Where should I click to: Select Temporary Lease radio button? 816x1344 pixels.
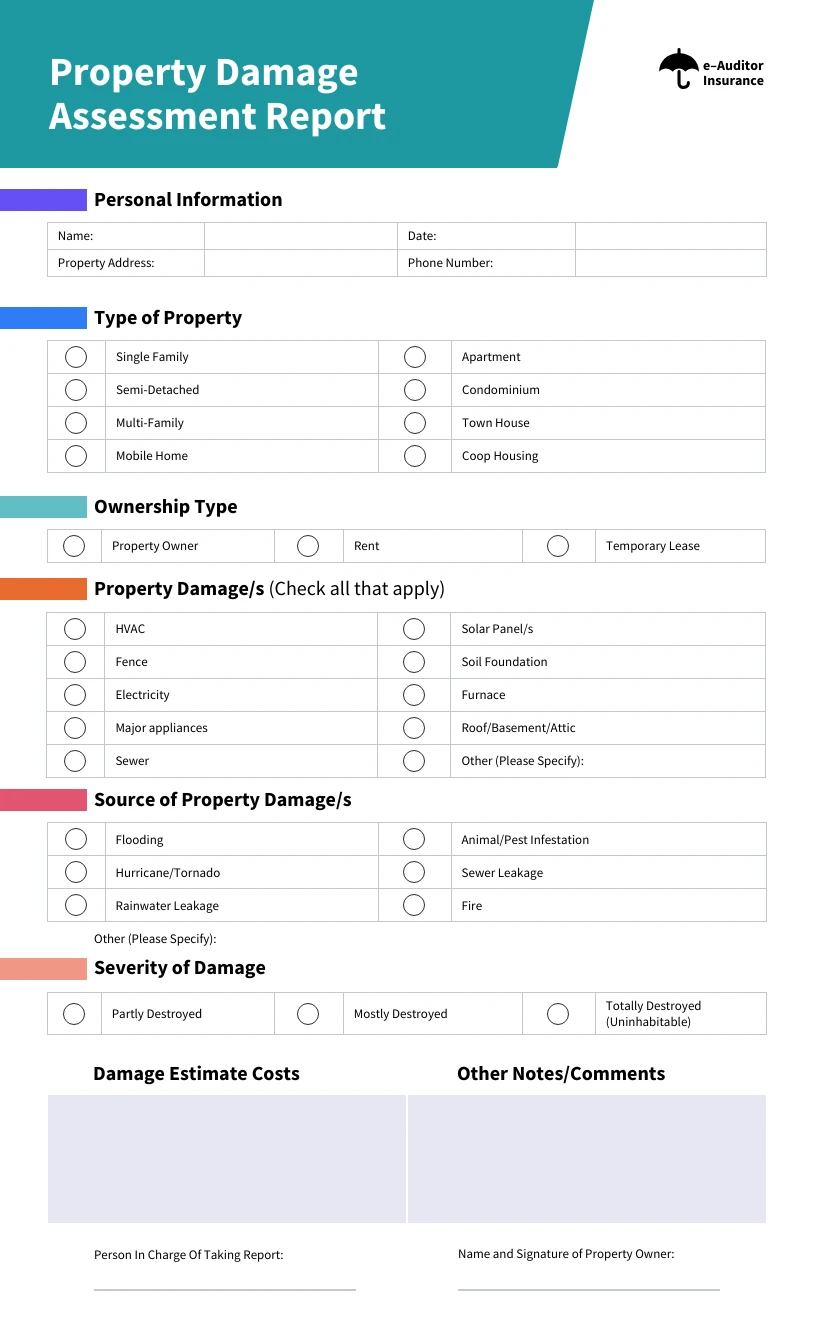click(x=558, y=546)
